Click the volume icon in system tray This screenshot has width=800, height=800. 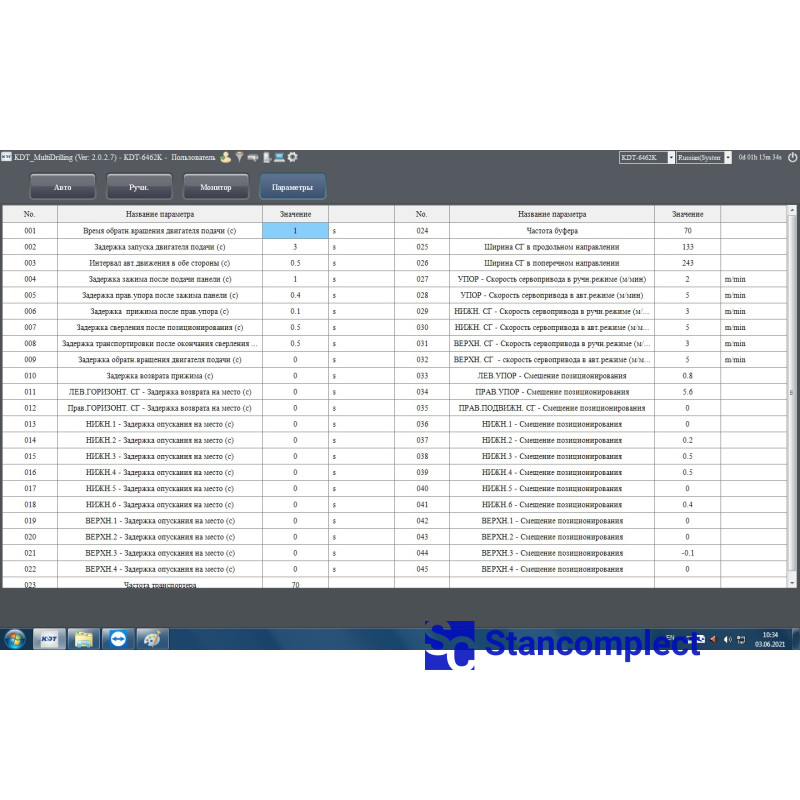click(728, 639)
